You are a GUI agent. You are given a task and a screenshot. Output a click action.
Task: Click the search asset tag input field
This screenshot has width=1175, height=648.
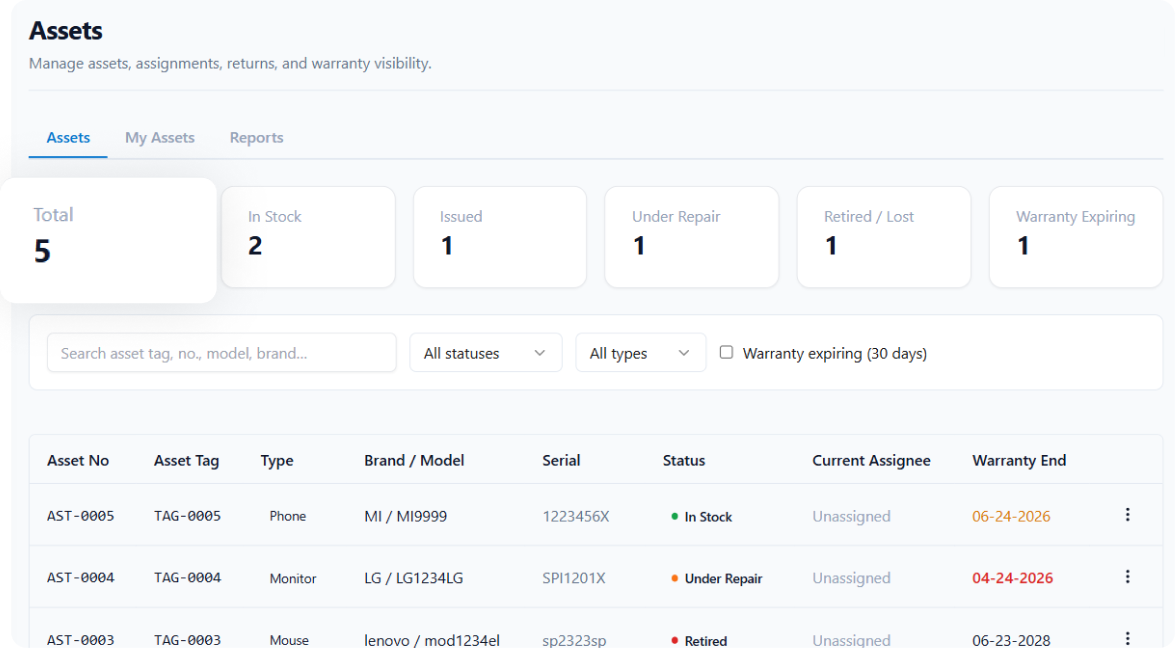coord(222,352)
